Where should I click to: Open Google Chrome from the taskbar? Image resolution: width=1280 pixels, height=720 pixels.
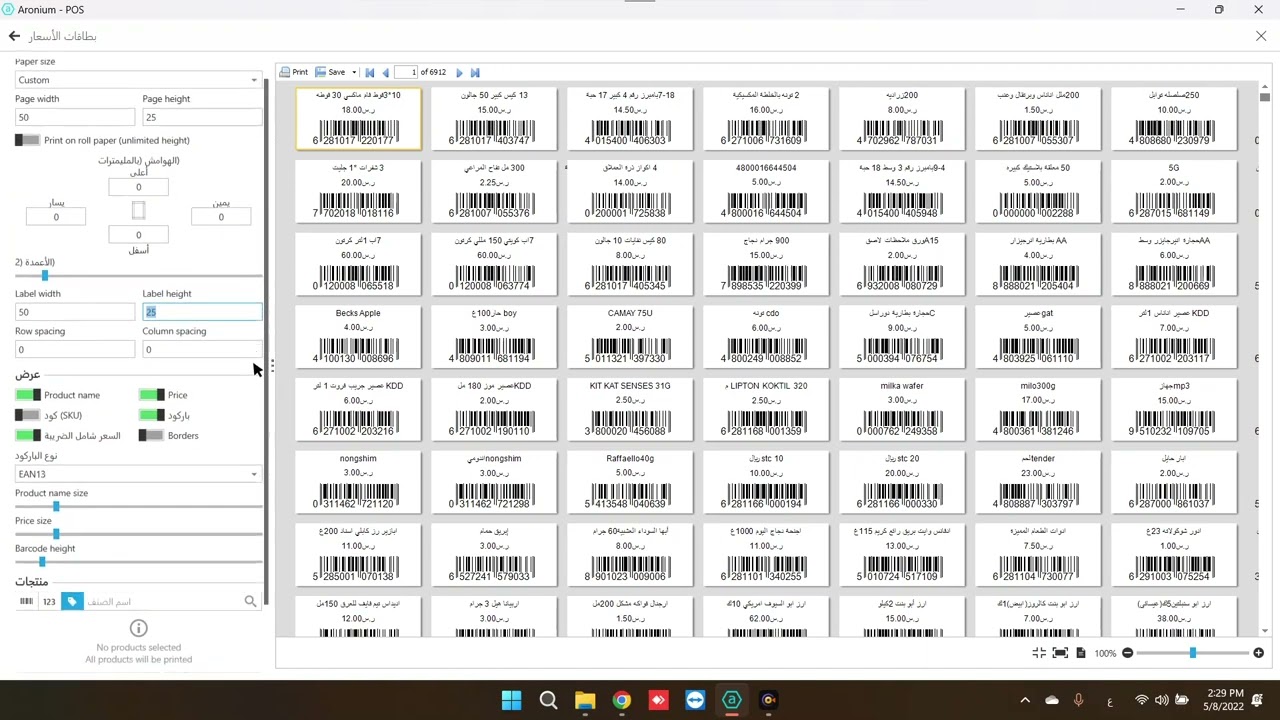coord(621,700)
